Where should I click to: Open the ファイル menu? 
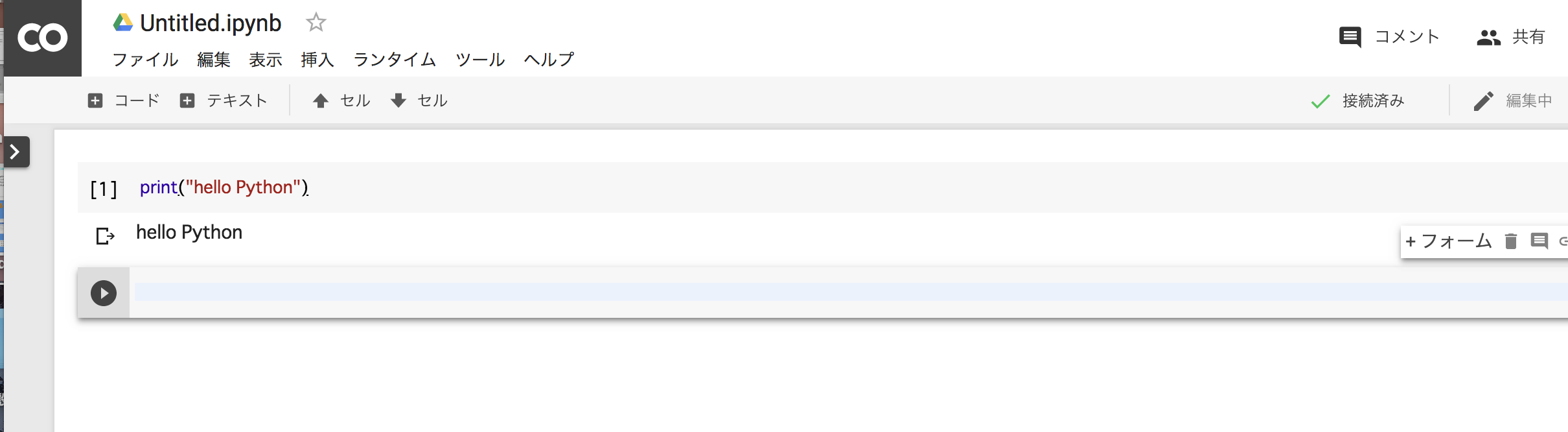pyautogui.click(x=145, y=60)
